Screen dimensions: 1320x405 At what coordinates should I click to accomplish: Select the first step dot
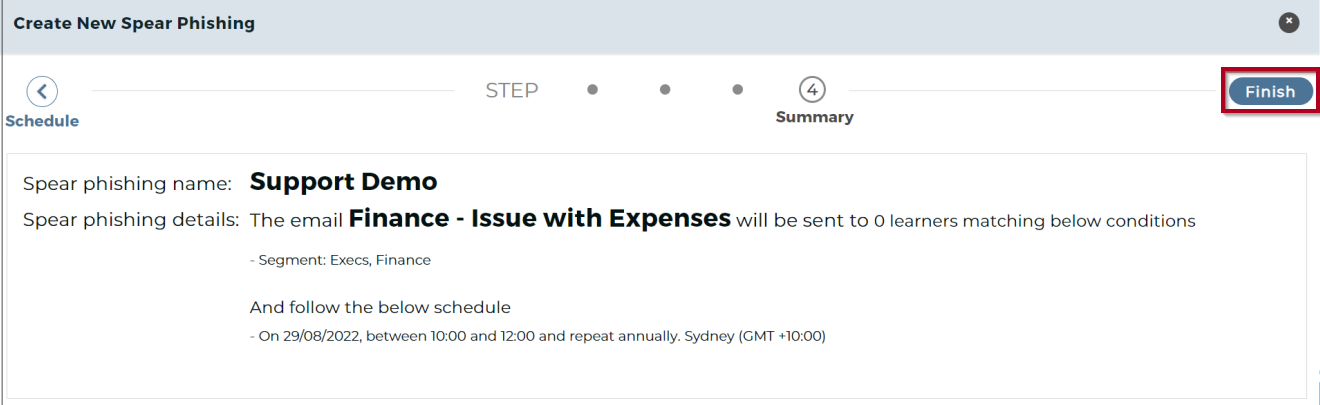(593, 90)
